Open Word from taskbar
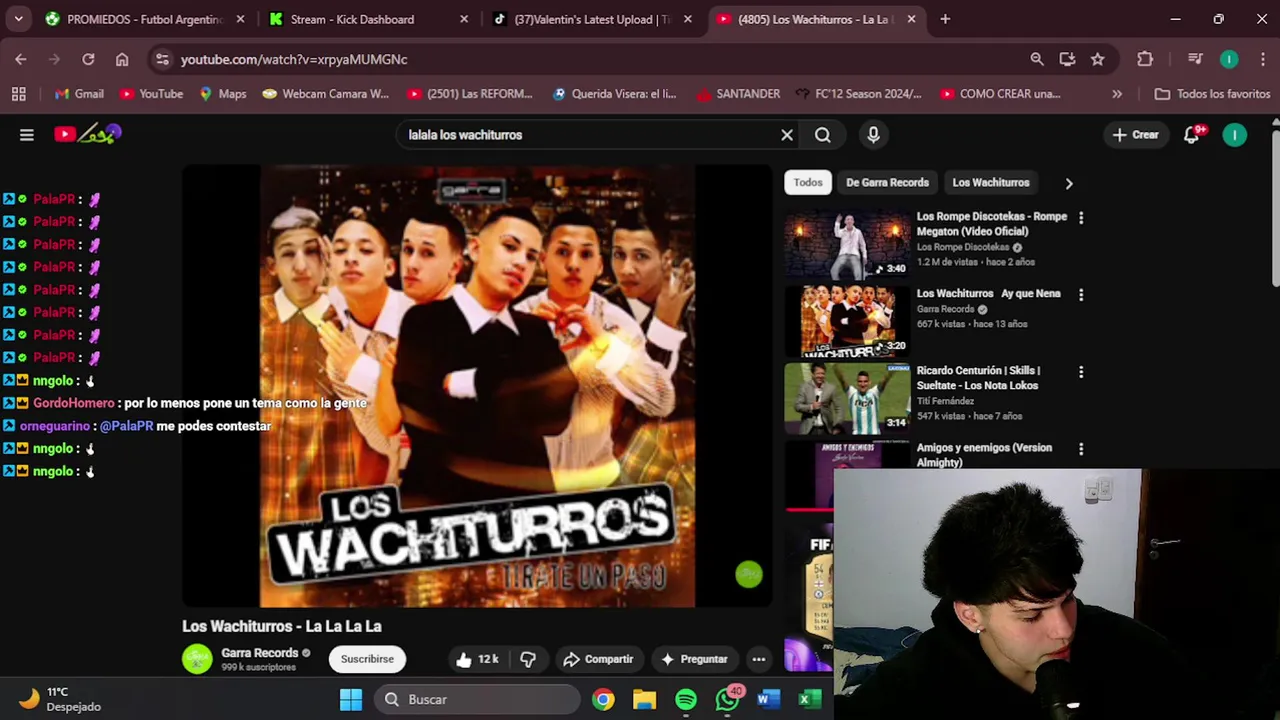The height and width of the screenshot is (720, 1280). pyautogui.click(x=768, y=700)
